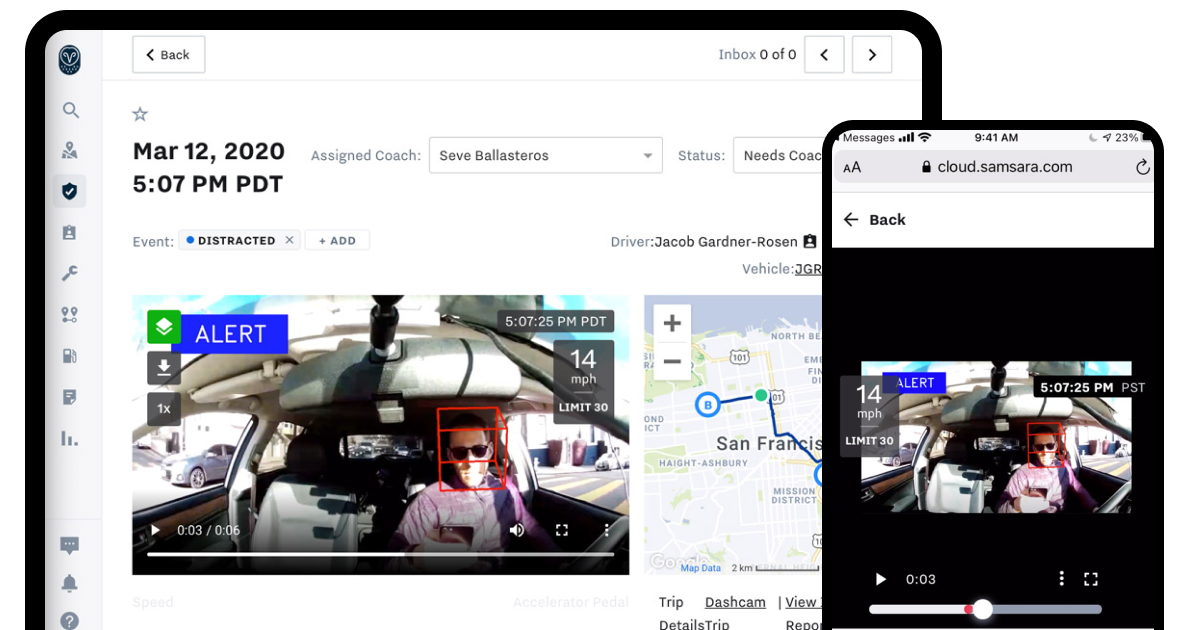Screen dimensions: 1200x630
Task: Click the cloud.samsara.com address bar
Action: click(x=997, y=168)
